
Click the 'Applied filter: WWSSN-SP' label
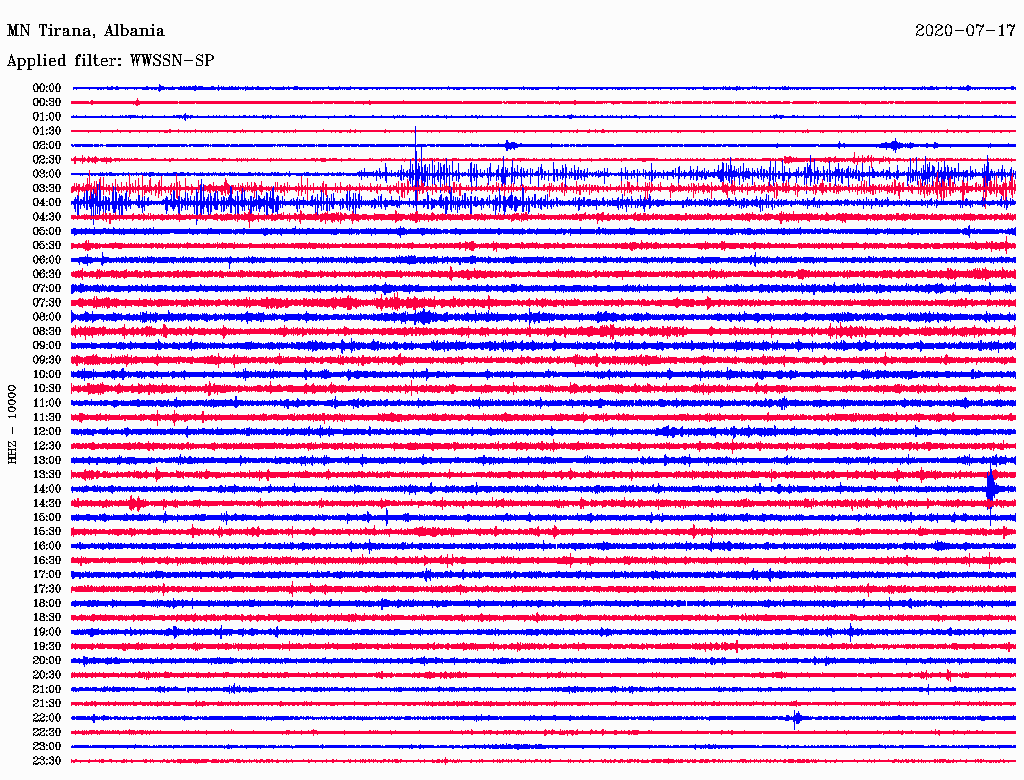pos(110,61)
